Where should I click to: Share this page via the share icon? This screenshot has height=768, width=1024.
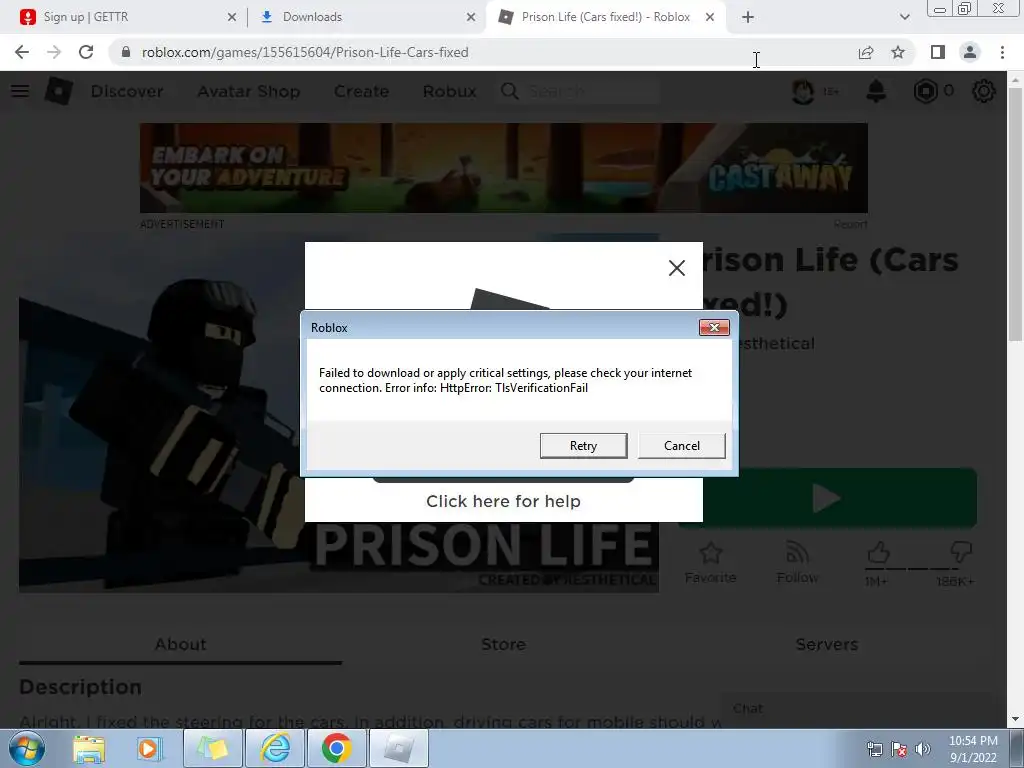(x=866, y=52)
